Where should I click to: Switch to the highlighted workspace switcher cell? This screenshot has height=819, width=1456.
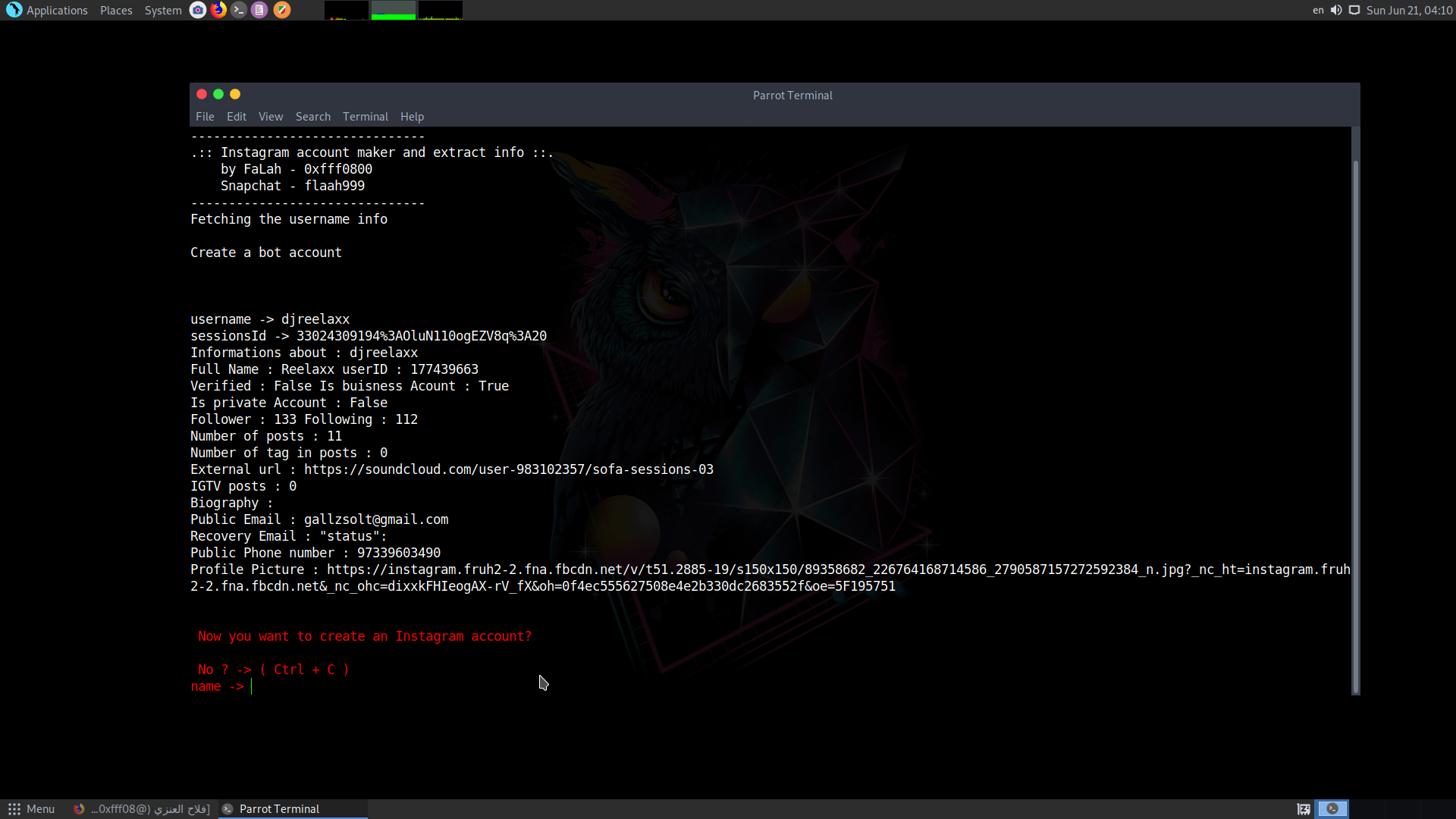1332,809
